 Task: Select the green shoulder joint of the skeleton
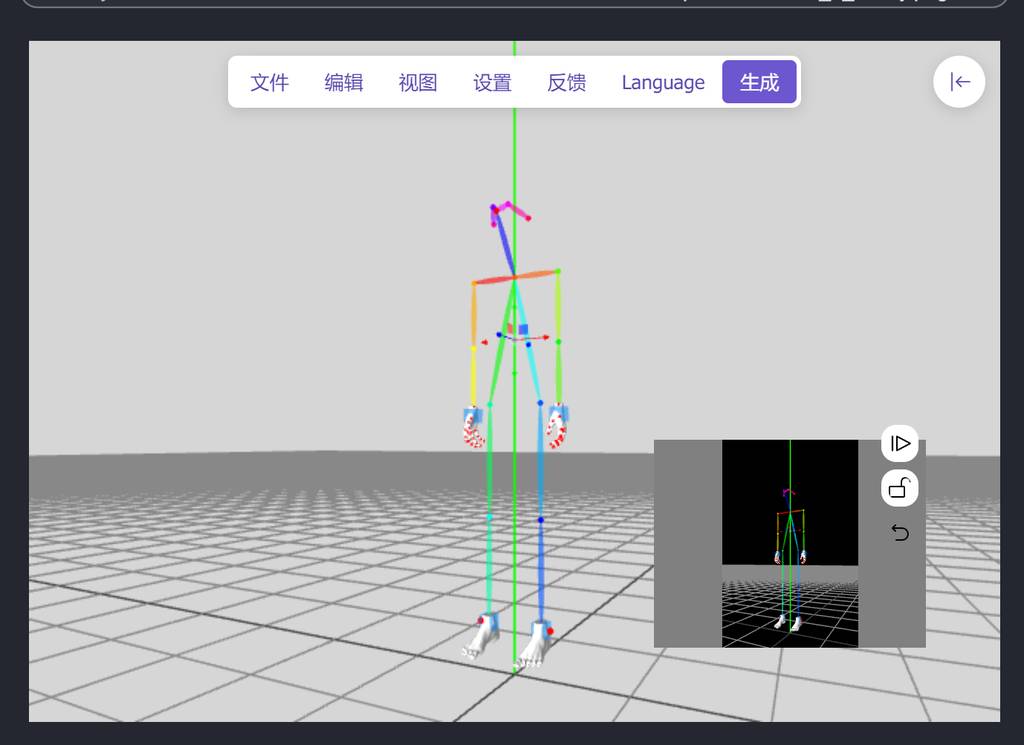(x=558, y=271)
